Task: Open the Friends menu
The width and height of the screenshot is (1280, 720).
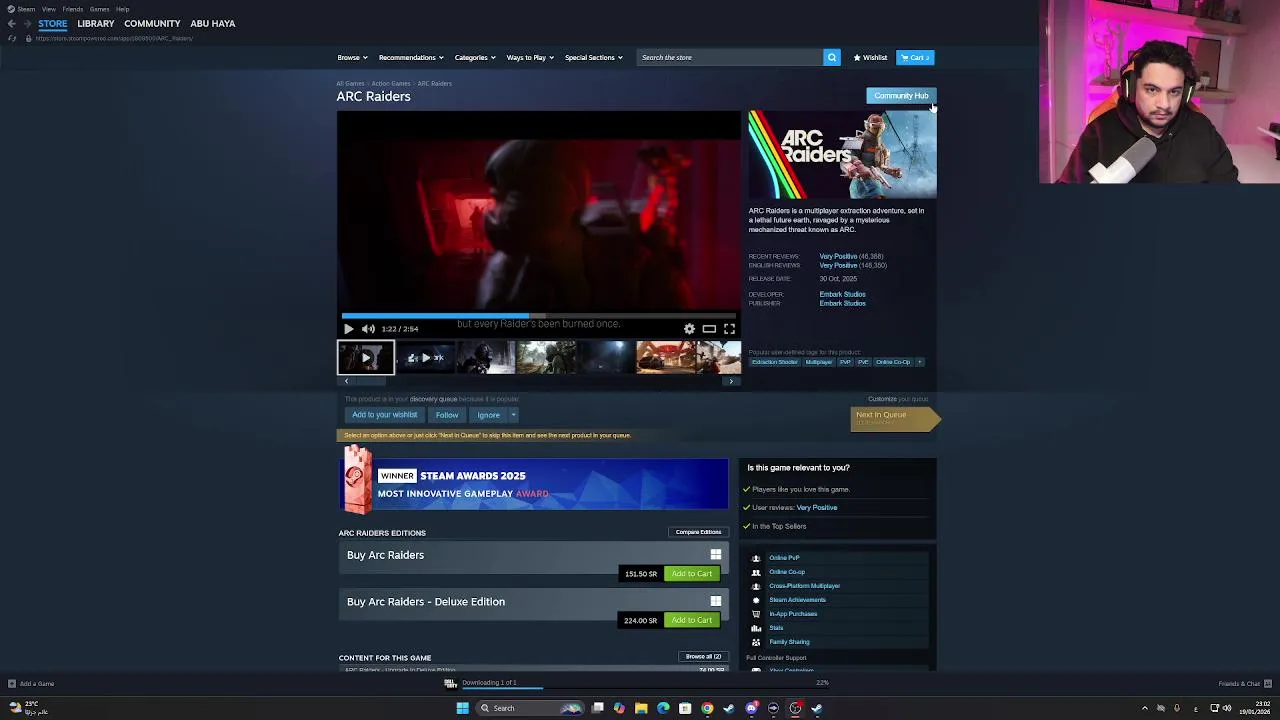Action: pos(73,9)
